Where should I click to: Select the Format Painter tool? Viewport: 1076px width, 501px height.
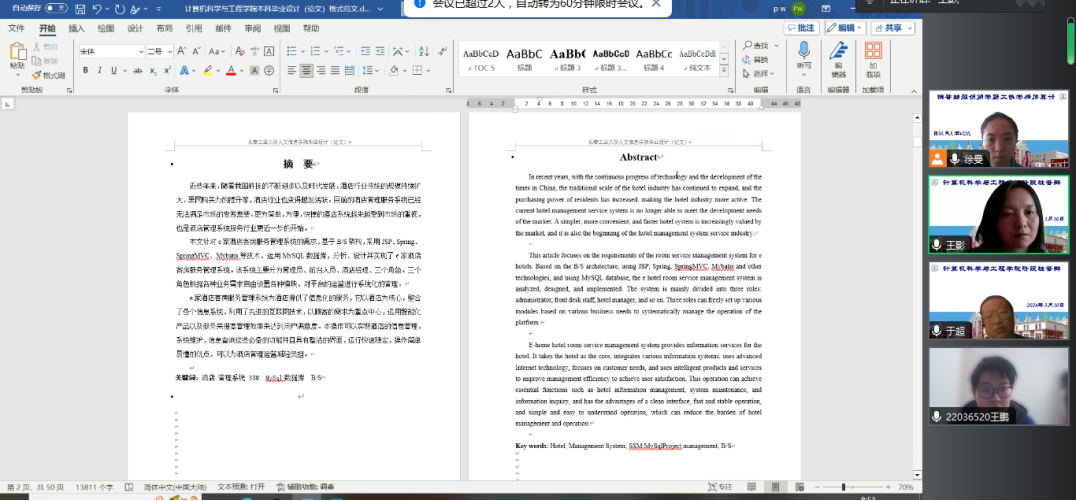(49, 75)
